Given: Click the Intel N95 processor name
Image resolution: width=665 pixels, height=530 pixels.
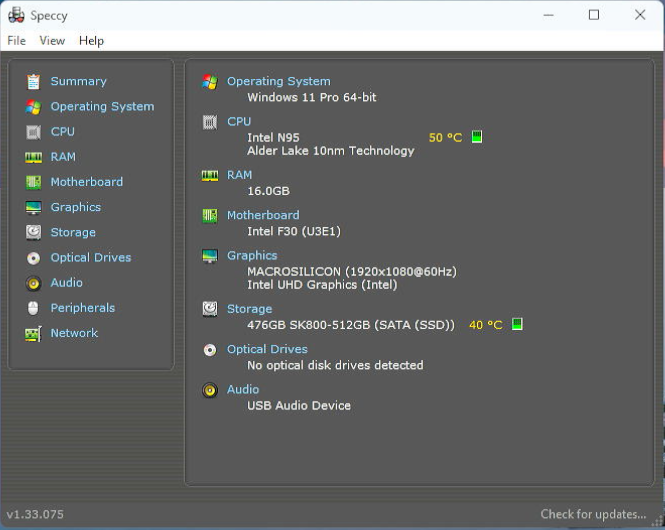Looking at the screenshot, I should point(273,138).
